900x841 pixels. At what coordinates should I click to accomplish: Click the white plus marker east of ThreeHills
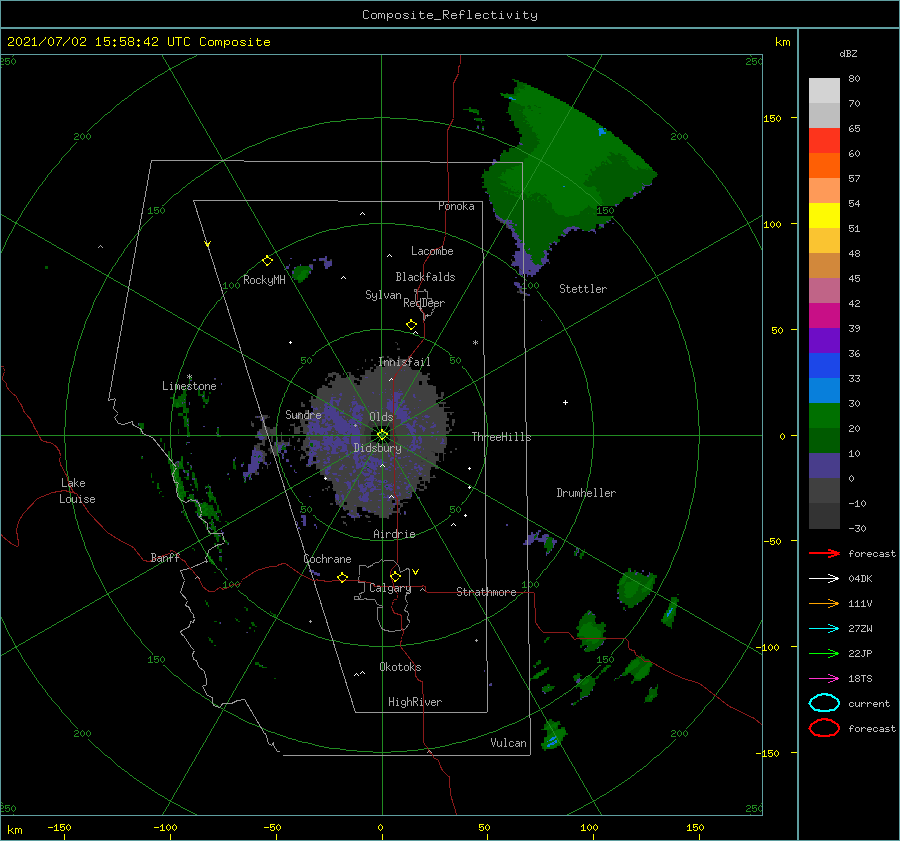tap(565, 402)
